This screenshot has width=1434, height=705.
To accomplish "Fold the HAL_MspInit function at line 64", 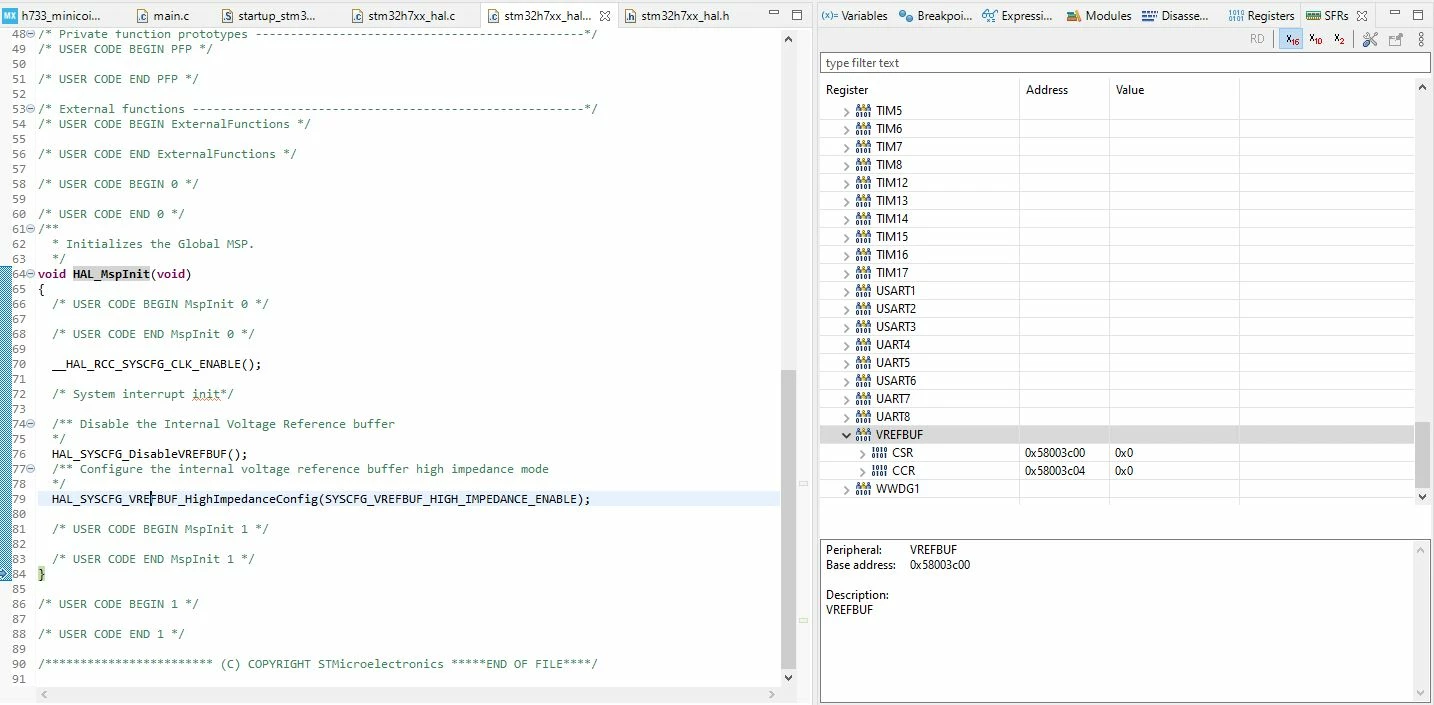I will [x=31, y=274].
